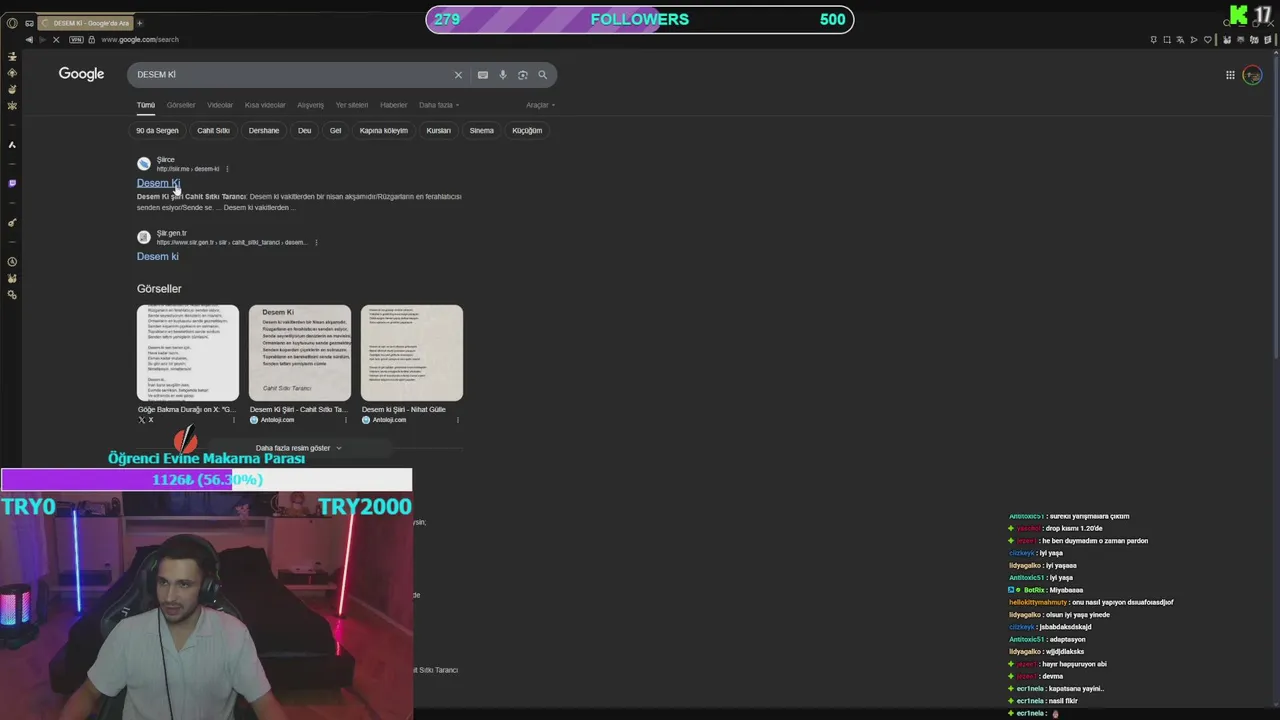Open the Göğe Bakma Durağı image thumbnail
1280x720 pixels.
point(188,353)
